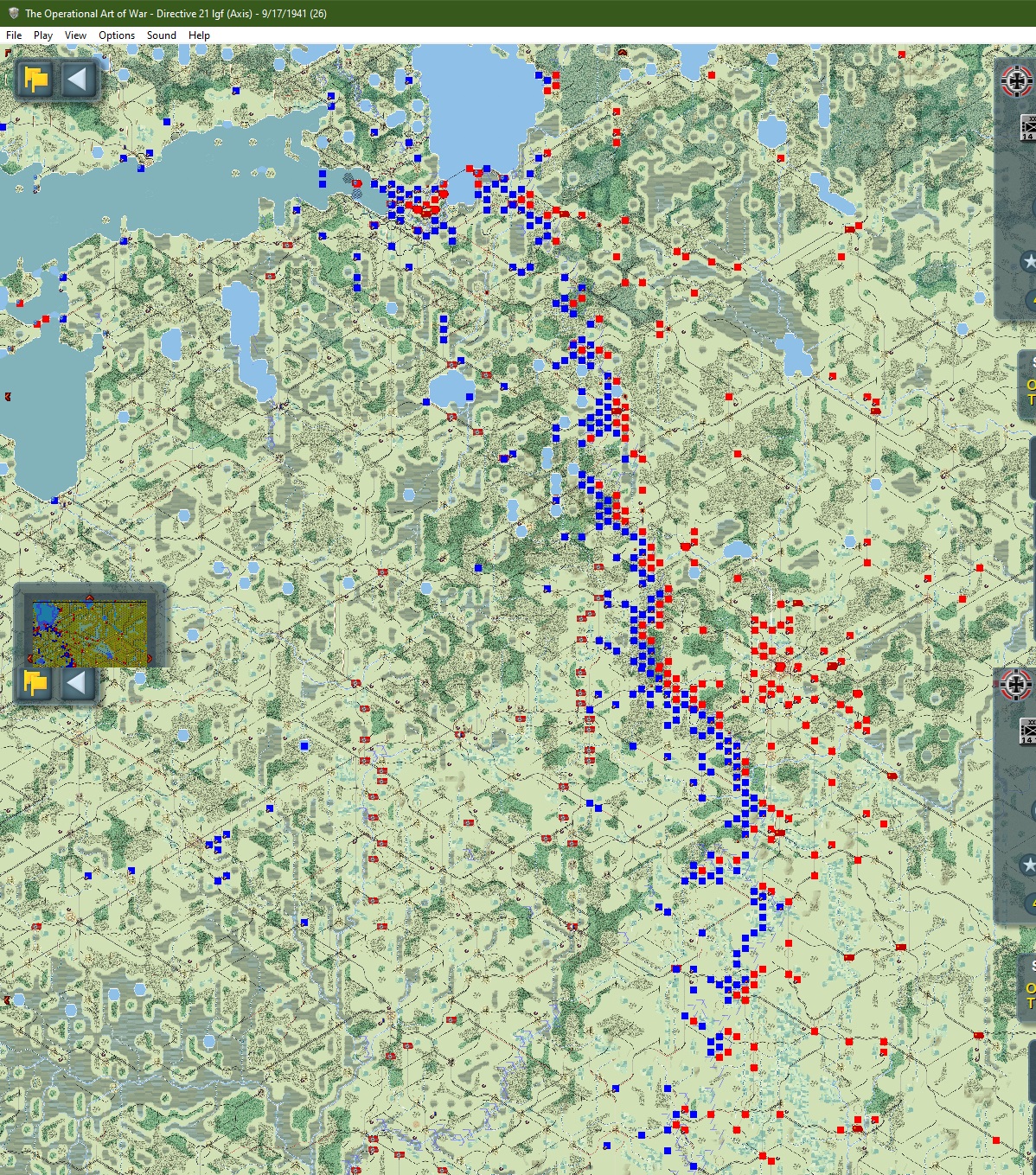Click the red up arrow on the minimap frame
The height and width of the screenshot is (1175, 1036).
click(x=90, y=597)
